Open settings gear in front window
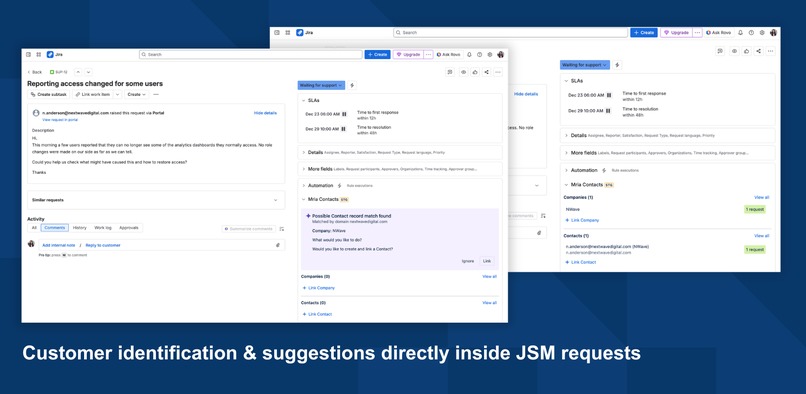Image resolution: width=806 pixels, height=394 pixels. point(490,55)
